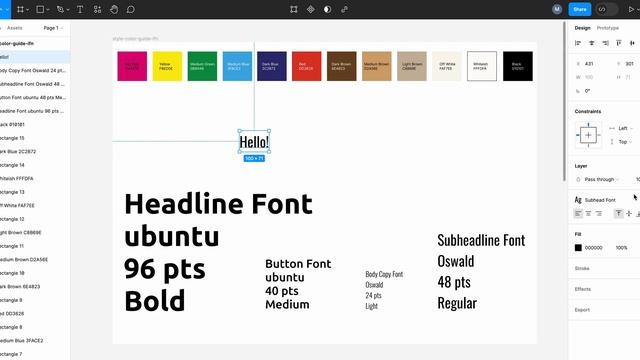640x360 pixels.
Task: Expand the Effects section
Action: [582, 289]
